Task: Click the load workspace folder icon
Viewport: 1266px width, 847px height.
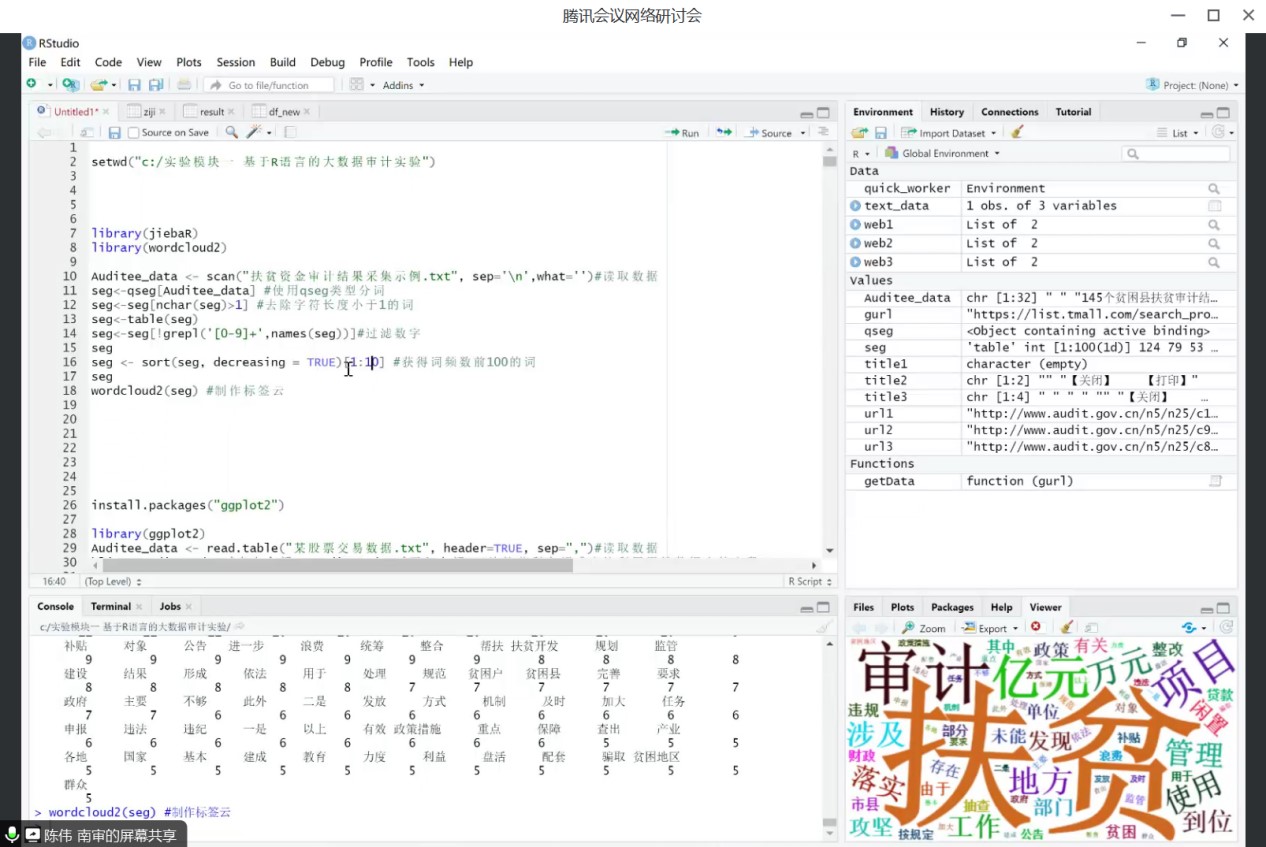Action: [x=859, y=132]
